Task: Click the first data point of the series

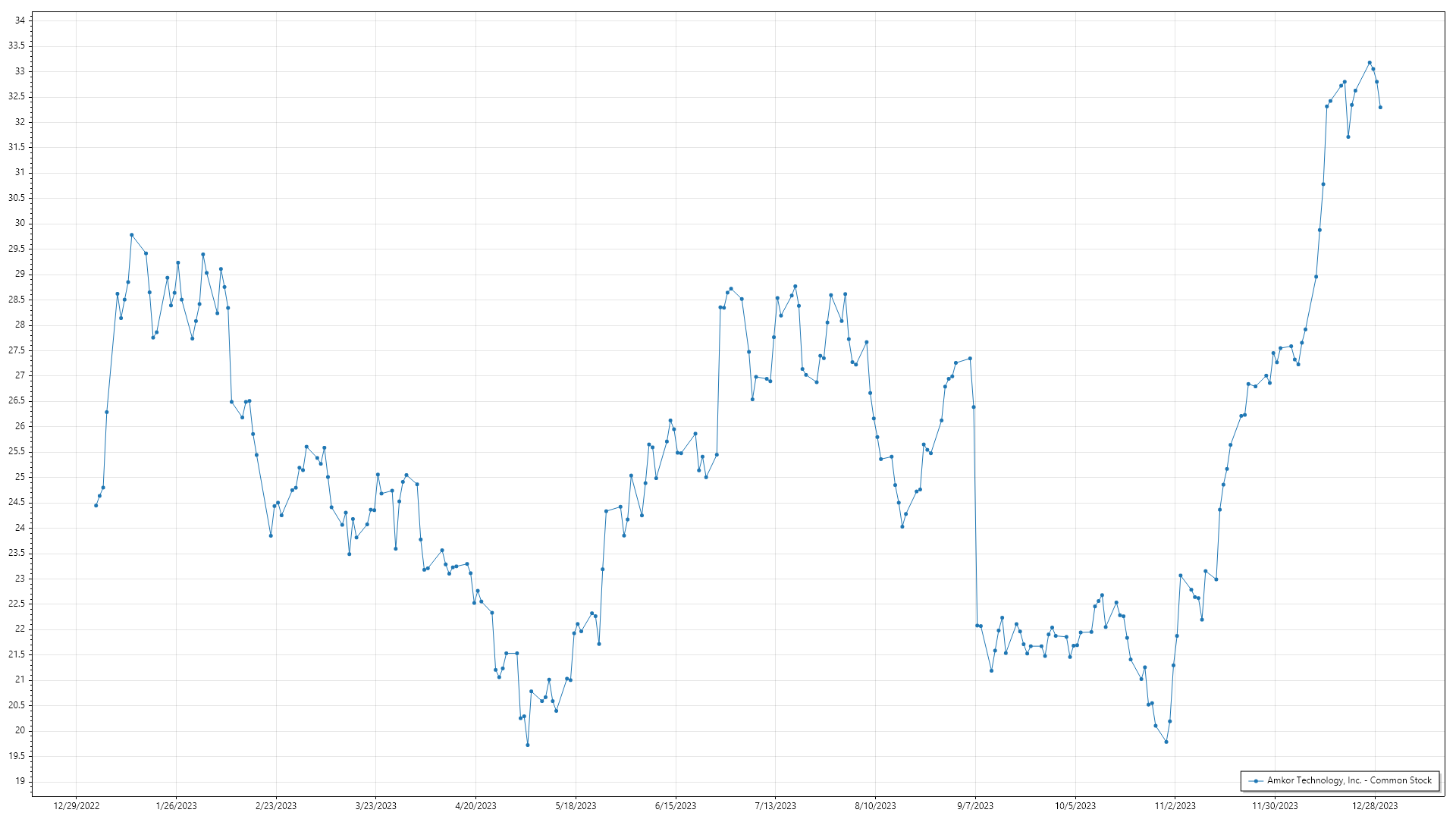Action: (96, 505)
